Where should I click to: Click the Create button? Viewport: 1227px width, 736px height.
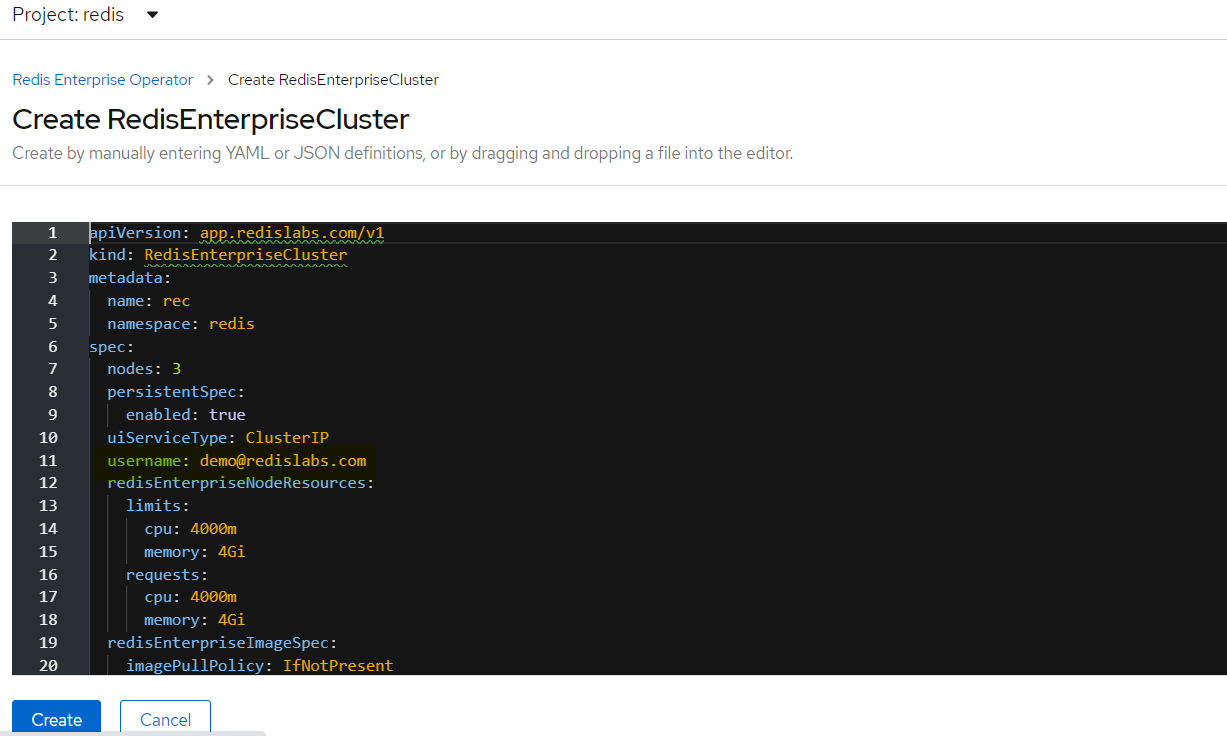[x=56, y=719]
